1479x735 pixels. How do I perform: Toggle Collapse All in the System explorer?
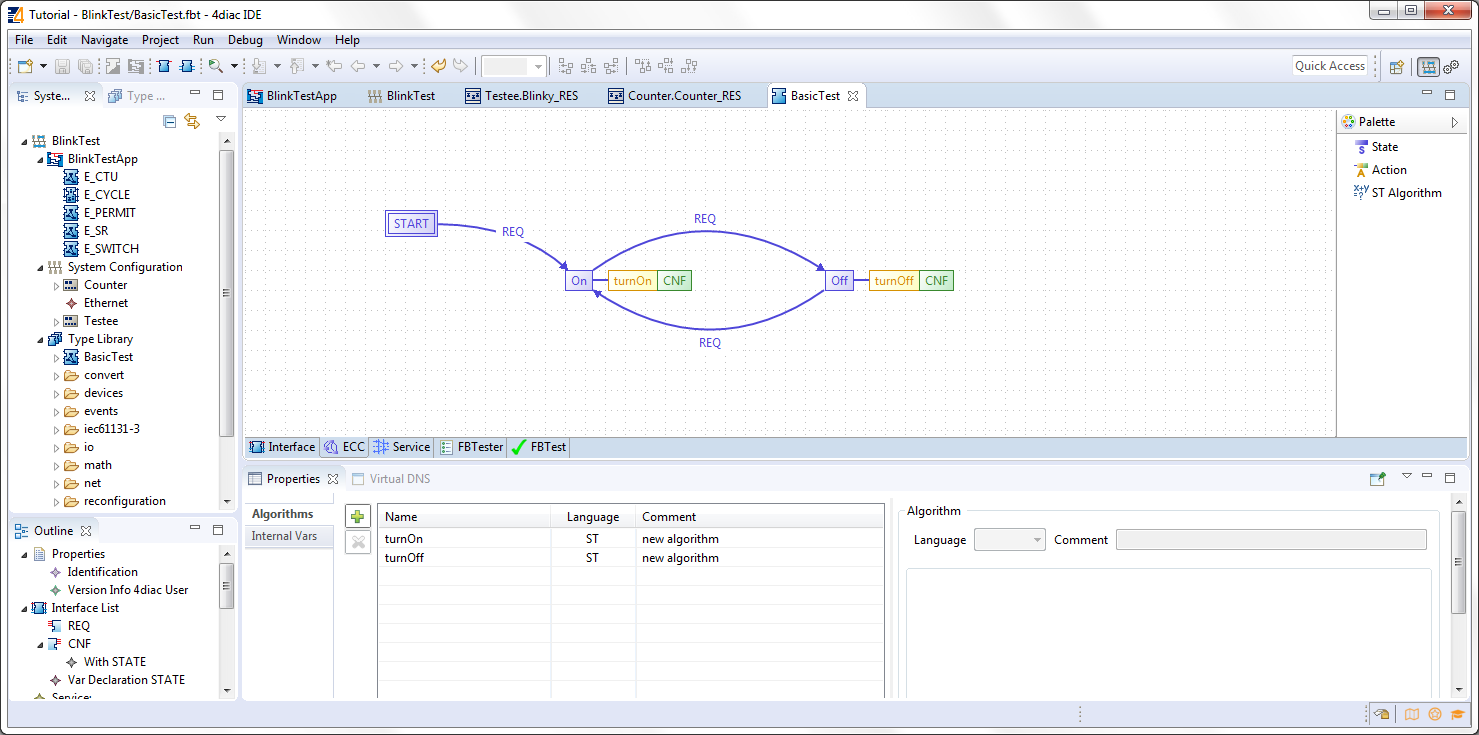[x=169, y=120]
